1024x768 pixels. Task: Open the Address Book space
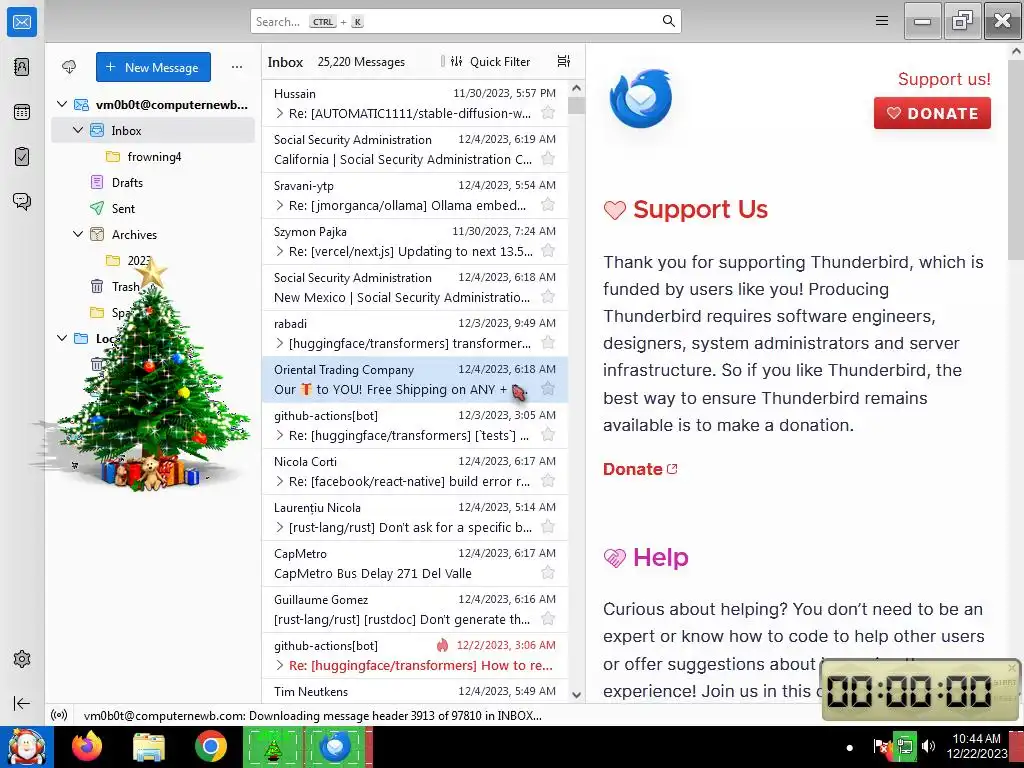pyautogui.click(x=22, y=67)
